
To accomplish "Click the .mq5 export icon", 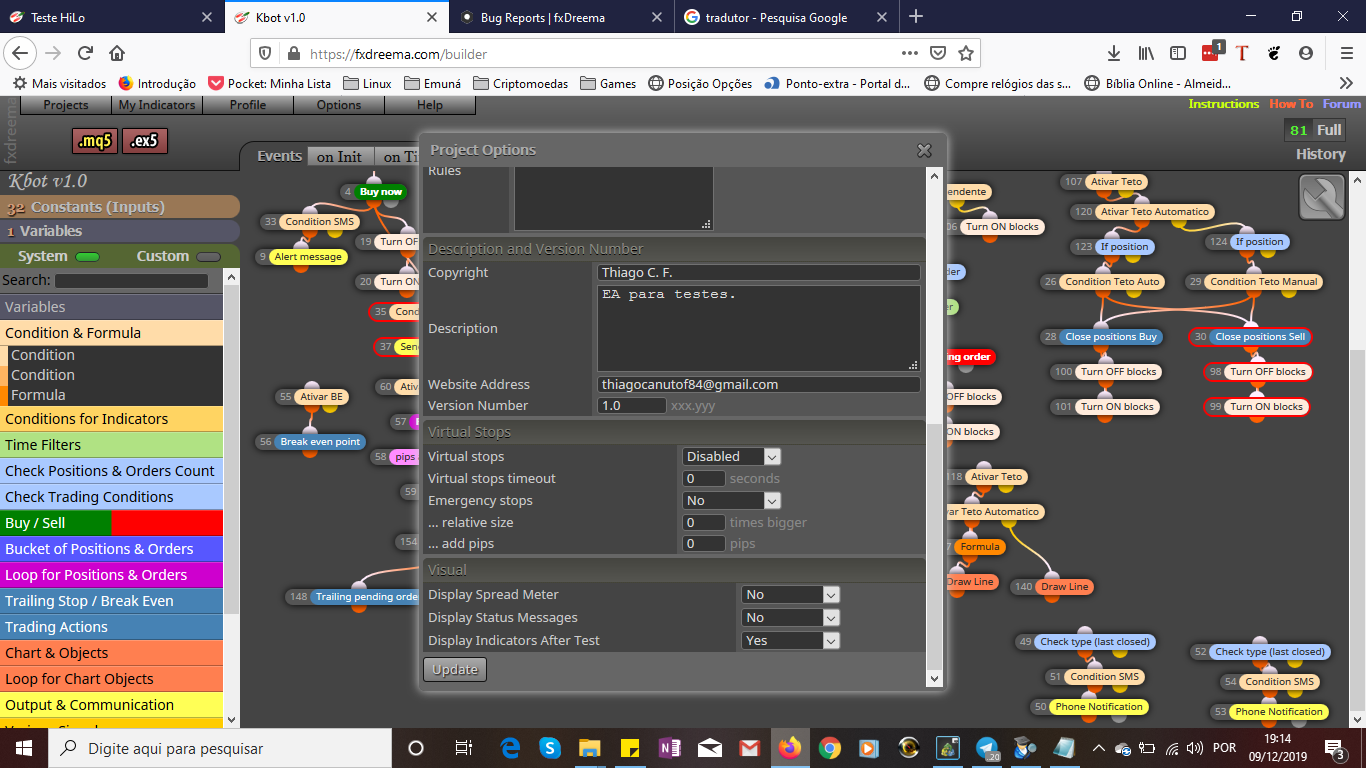I will [x=95, y=141].
